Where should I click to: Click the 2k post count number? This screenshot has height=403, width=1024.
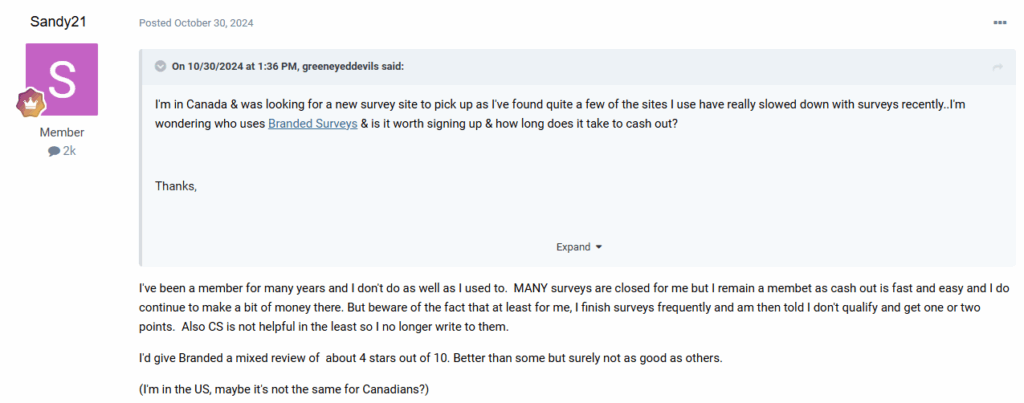coord(69,151)
